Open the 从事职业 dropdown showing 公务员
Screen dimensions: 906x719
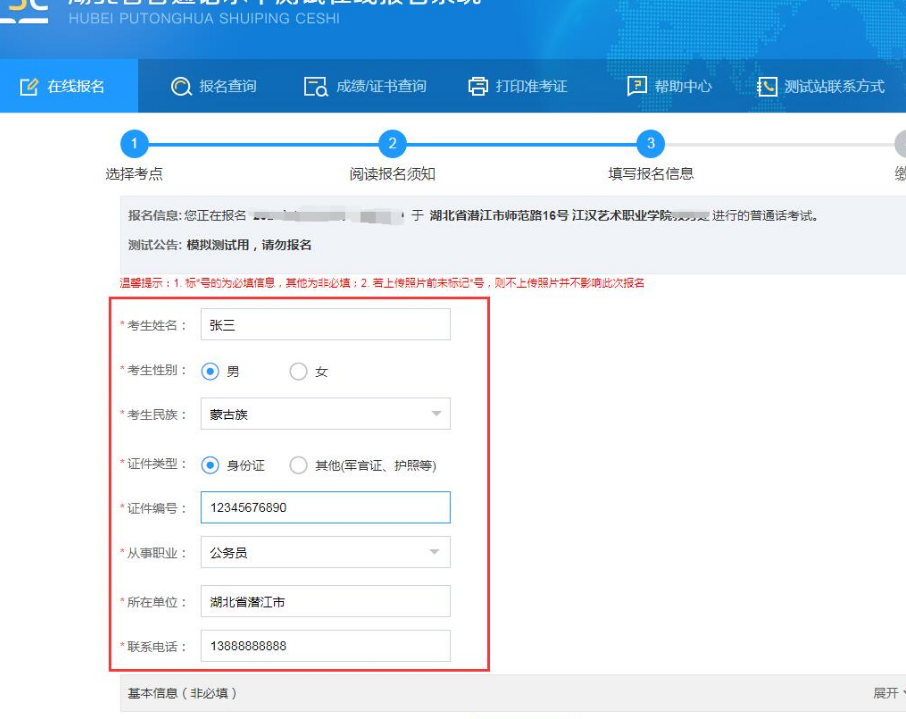(x=325, y=552)
